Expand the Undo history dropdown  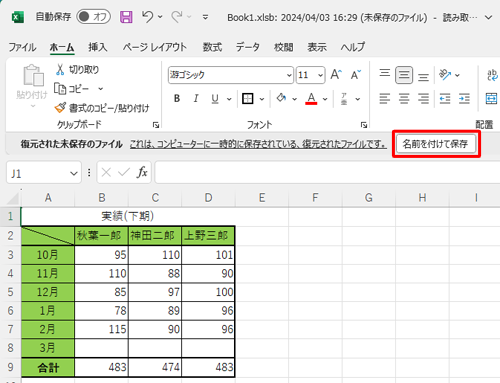coord(160,17)
